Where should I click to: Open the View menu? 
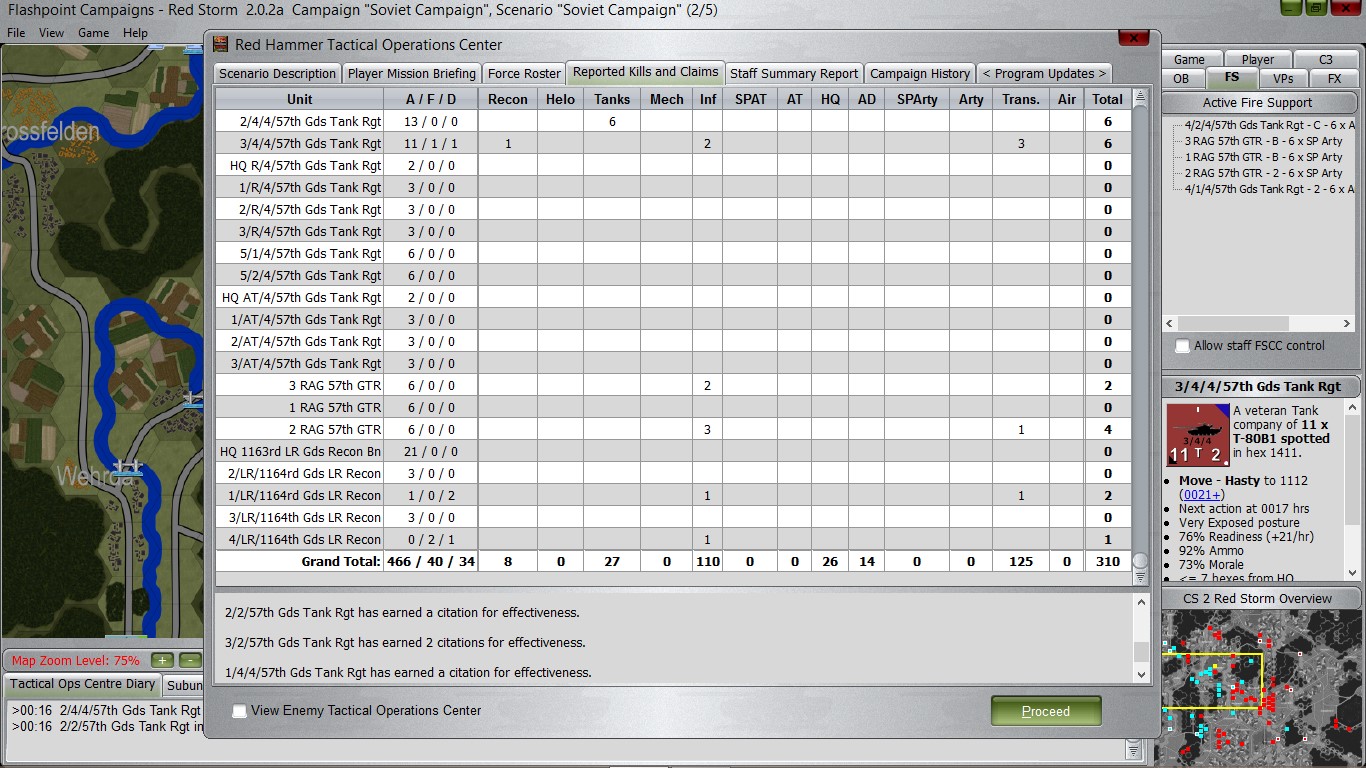51,33
